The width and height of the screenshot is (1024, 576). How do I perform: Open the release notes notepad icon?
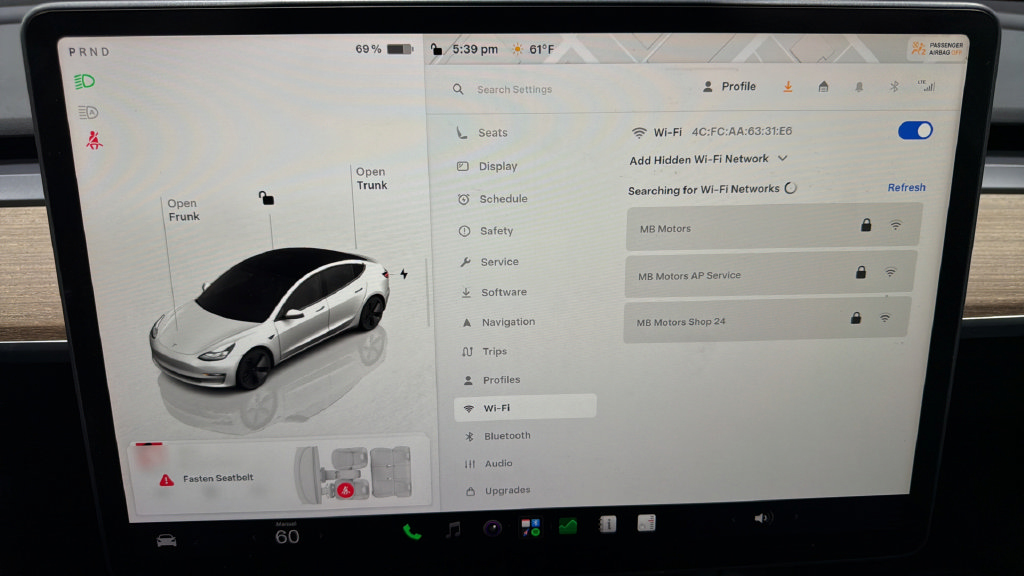coord(647,522)
